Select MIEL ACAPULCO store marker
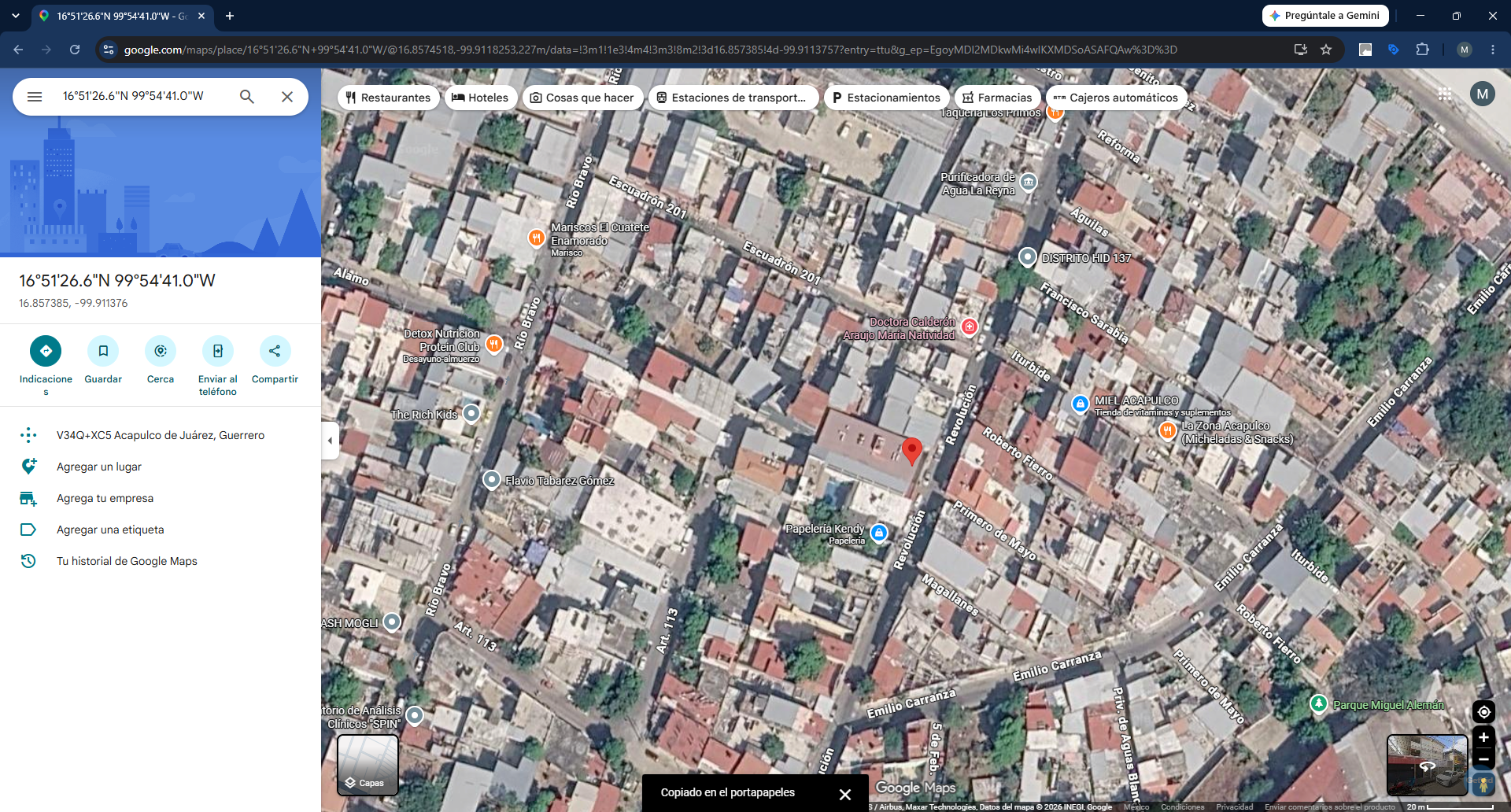1511x812 pixels. pos(1081,404)
